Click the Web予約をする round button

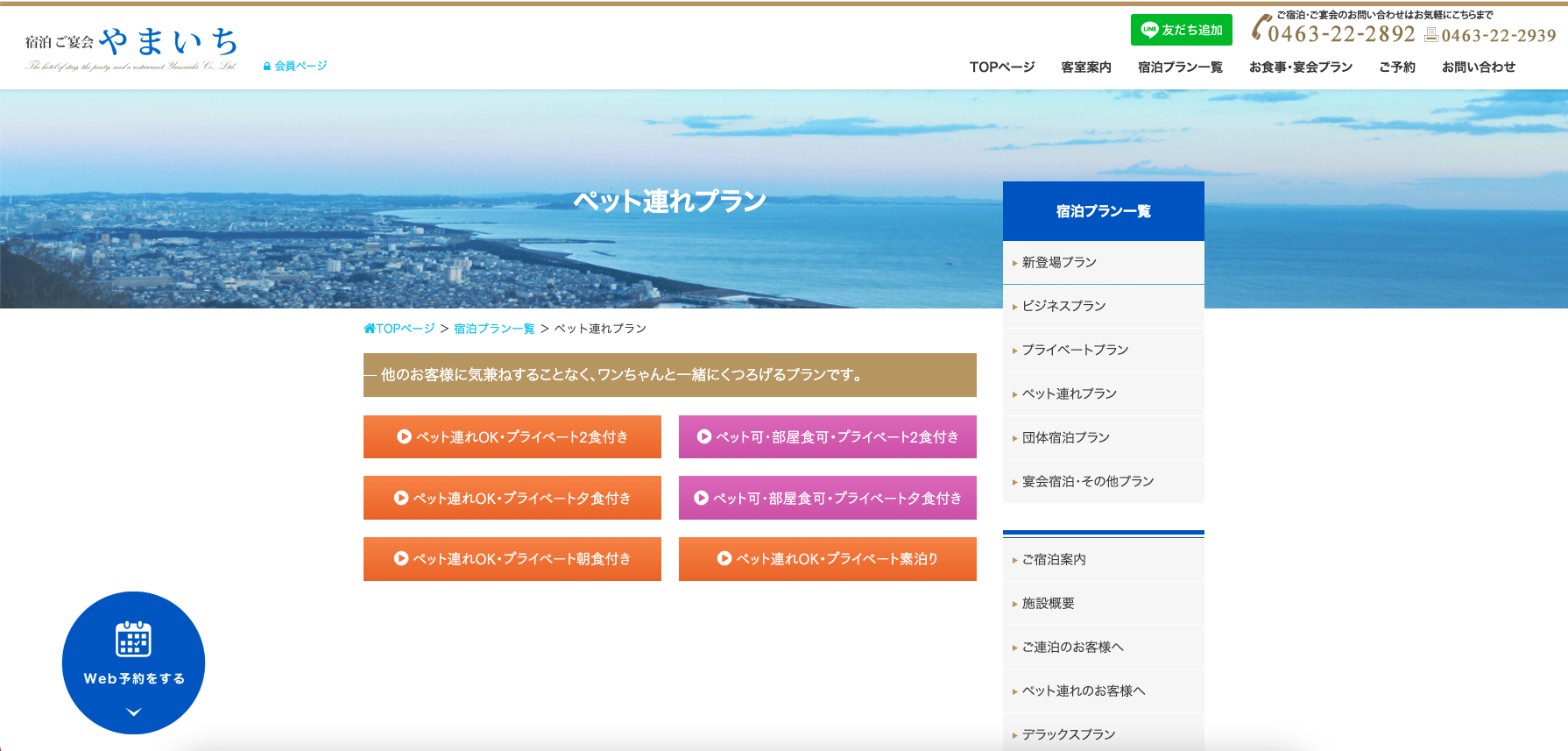click(133, 662)
